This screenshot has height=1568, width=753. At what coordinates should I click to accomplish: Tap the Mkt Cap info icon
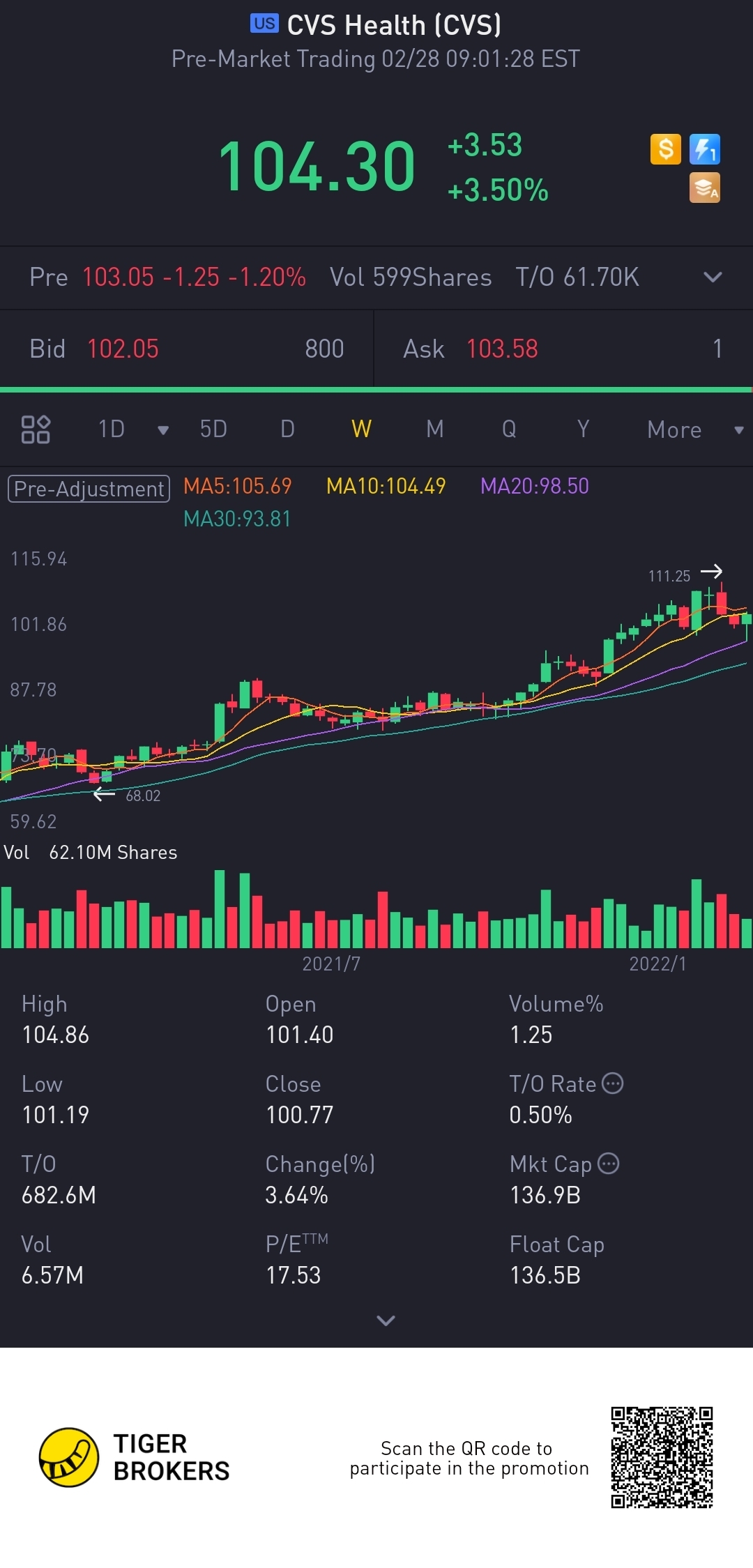[x=608, y=1164]
